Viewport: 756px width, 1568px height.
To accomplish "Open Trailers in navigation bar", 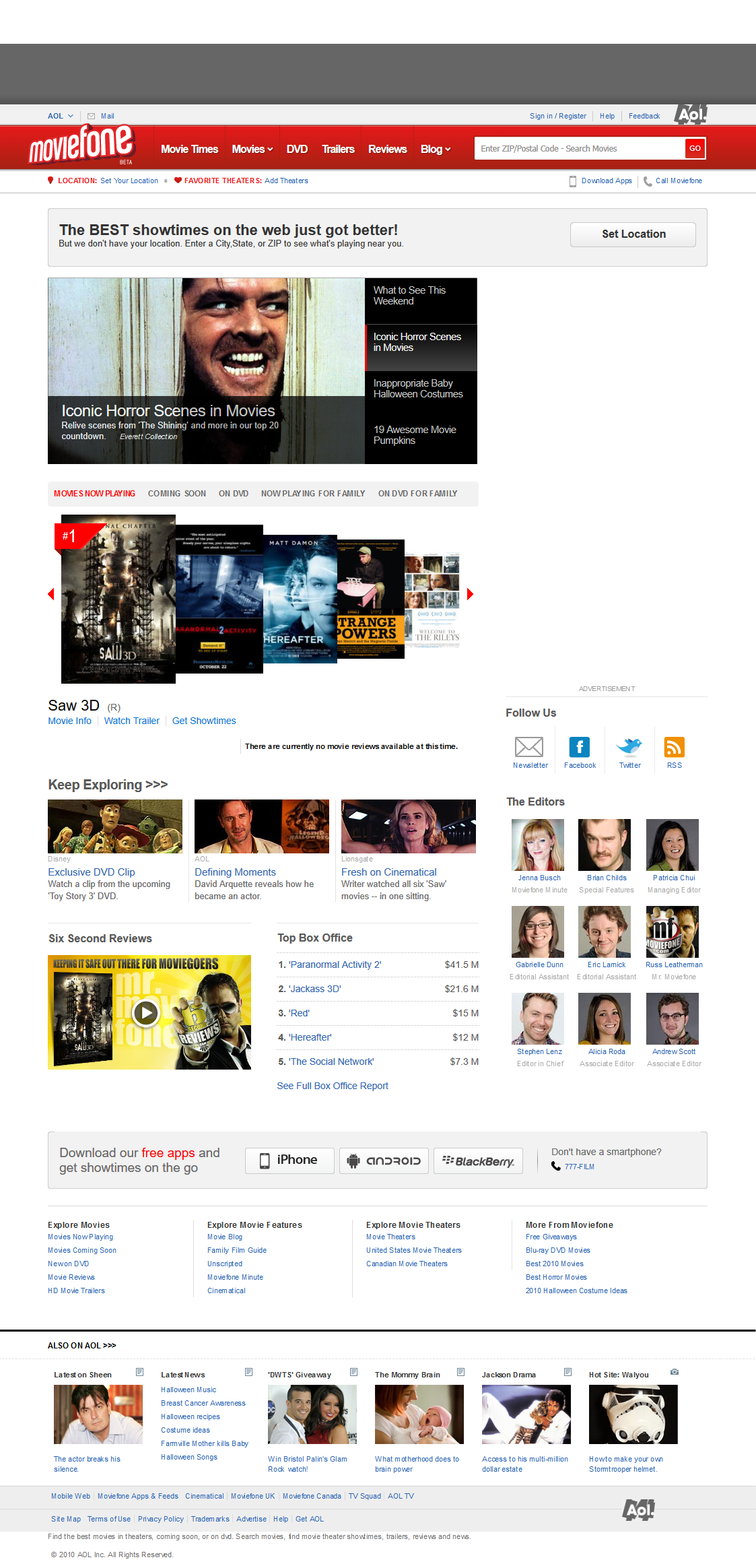I will (338, 149).
